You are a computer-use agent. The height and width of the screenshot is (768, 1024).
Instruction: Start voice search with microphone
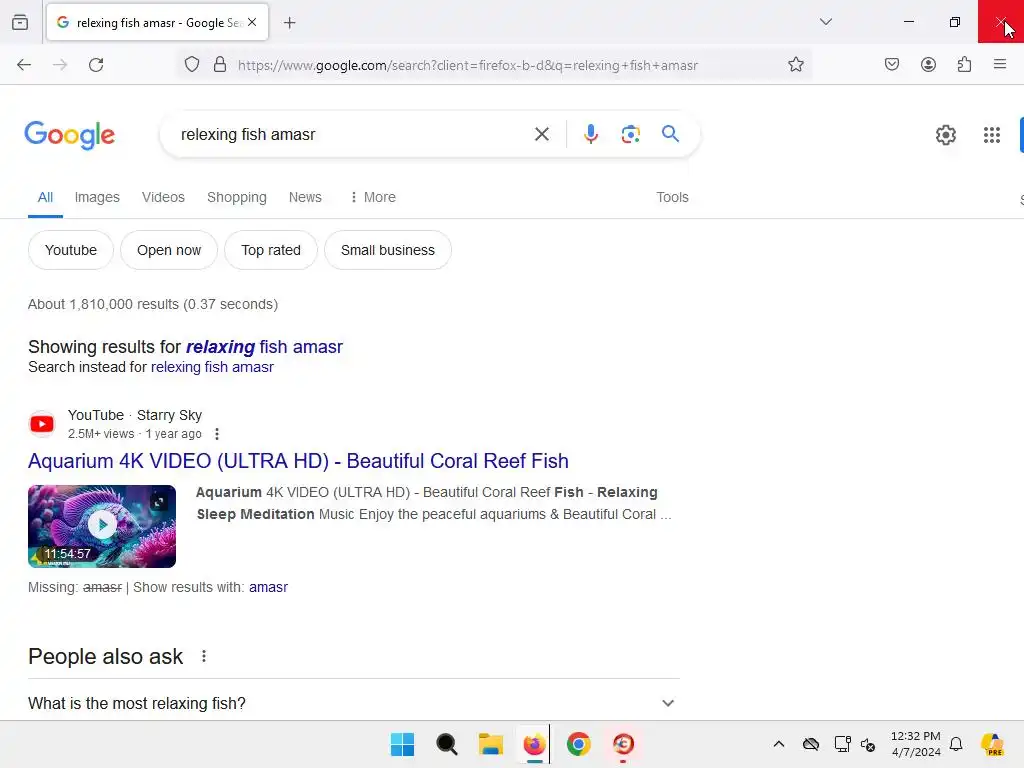click(590, 135)
